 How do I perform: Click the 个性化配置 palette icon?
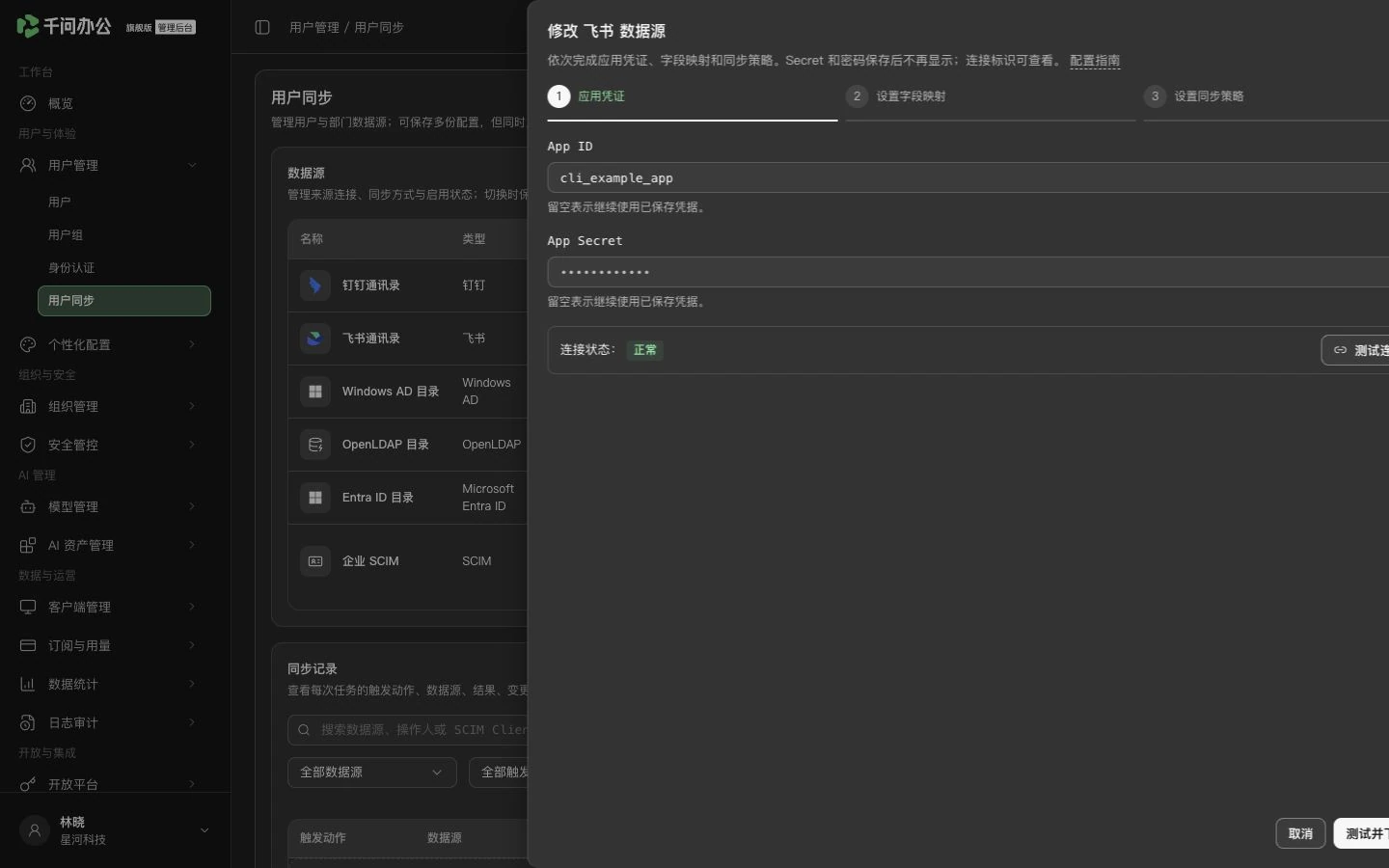point(28,344)
